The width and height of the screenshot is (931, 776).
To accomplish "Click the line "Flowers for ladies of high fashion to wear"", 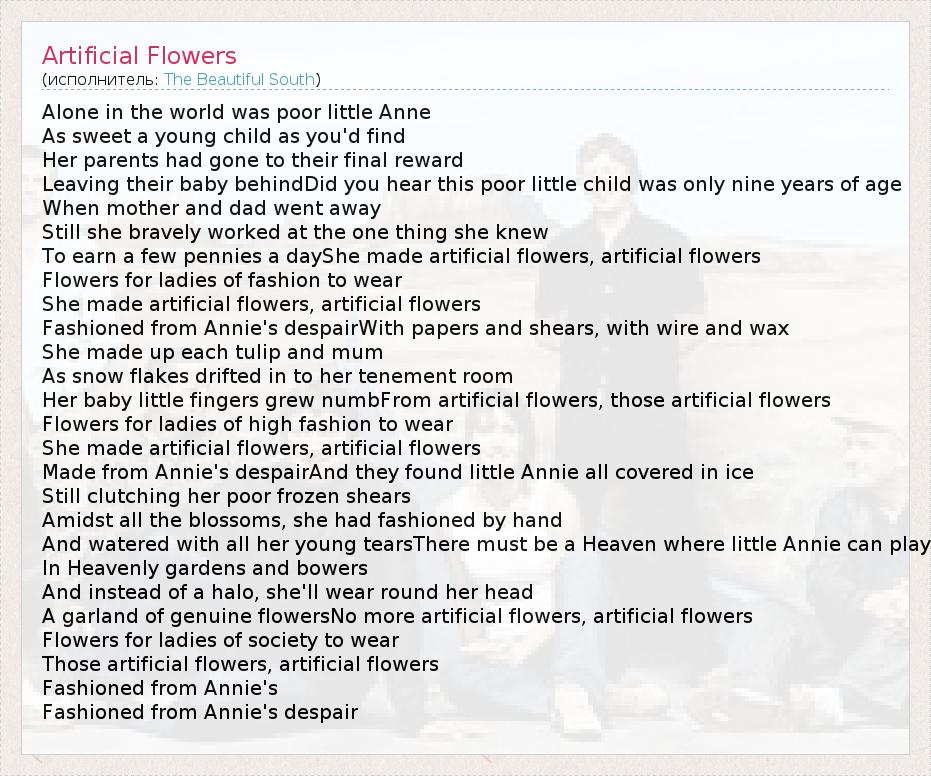I will click(247, 424).
